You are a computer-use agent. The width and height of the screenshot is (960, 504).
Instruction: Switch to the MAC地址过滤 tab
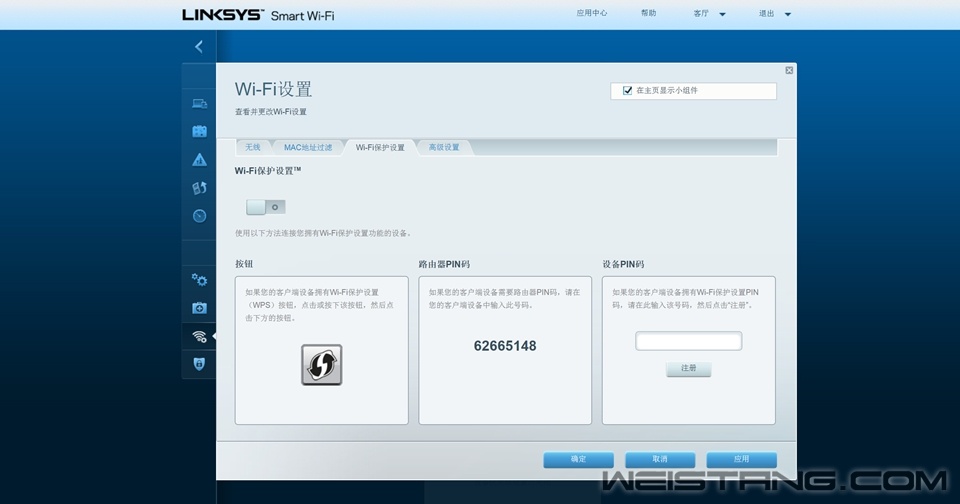tap(307, 147)
